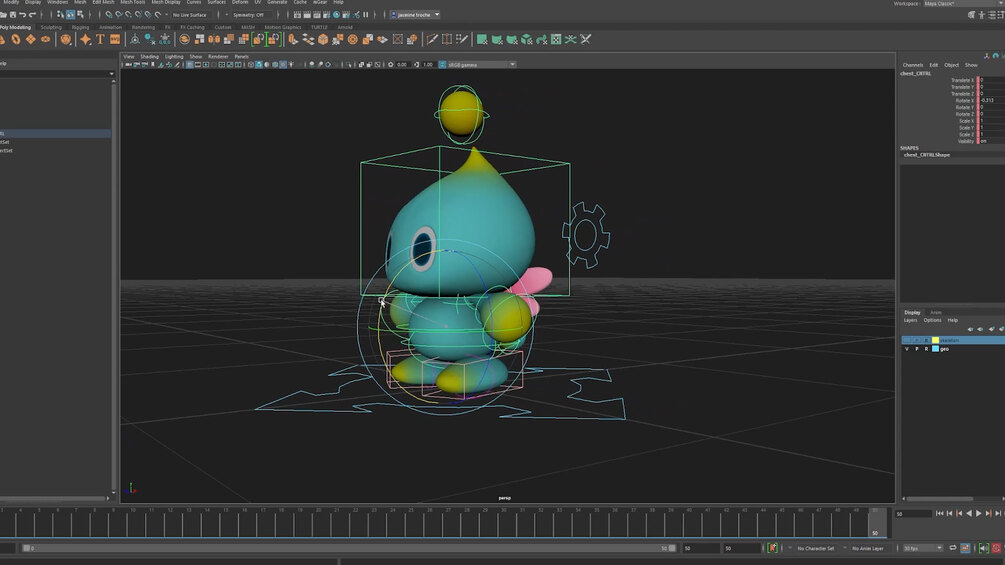Screen dimensions: 1005x565
Task: Switch to the Rigging shelf tab
Action: (x=80, y=28)
